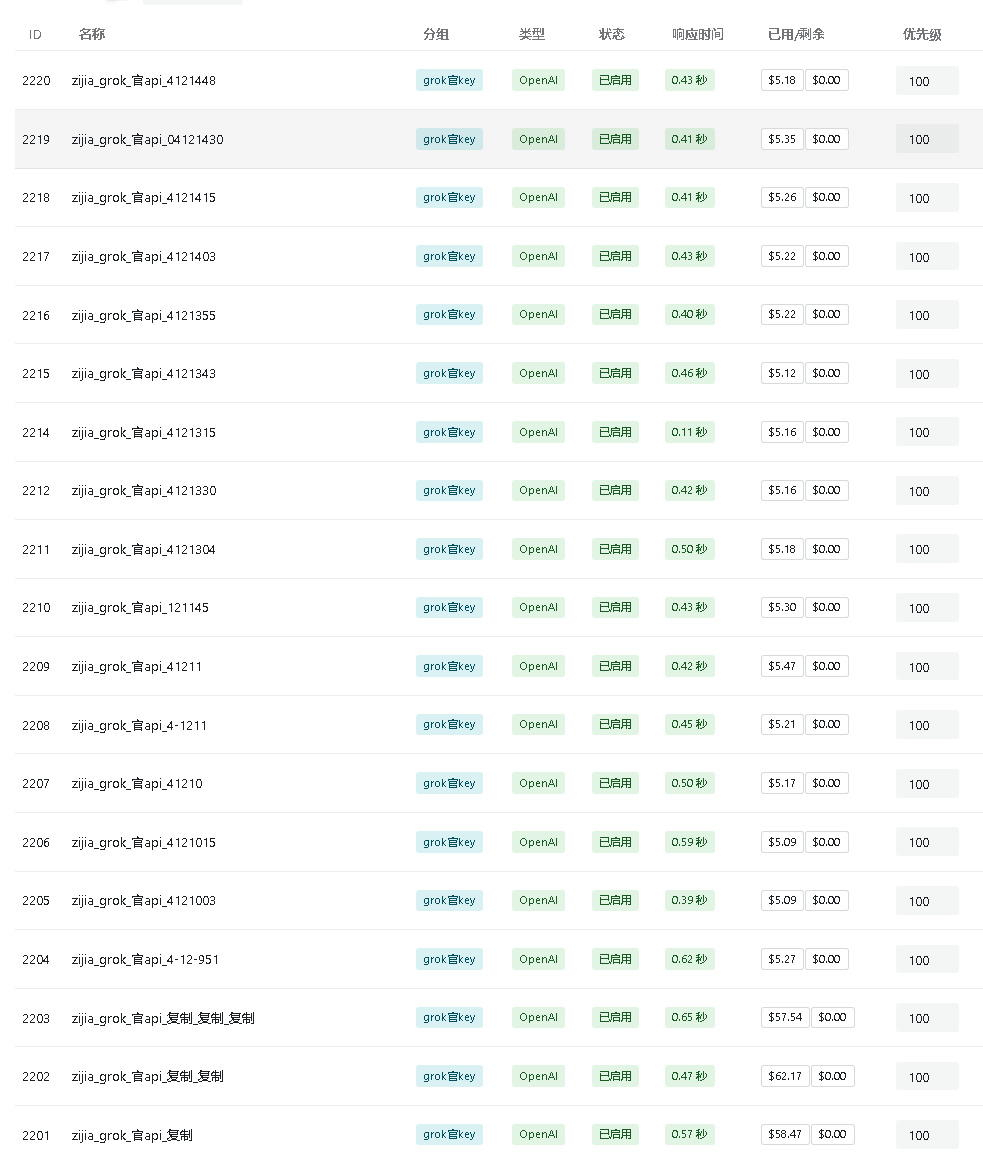Click remaining quota $0.00 in row 2204
Viewport: 983px width, 1152px height.
[827, 959]
